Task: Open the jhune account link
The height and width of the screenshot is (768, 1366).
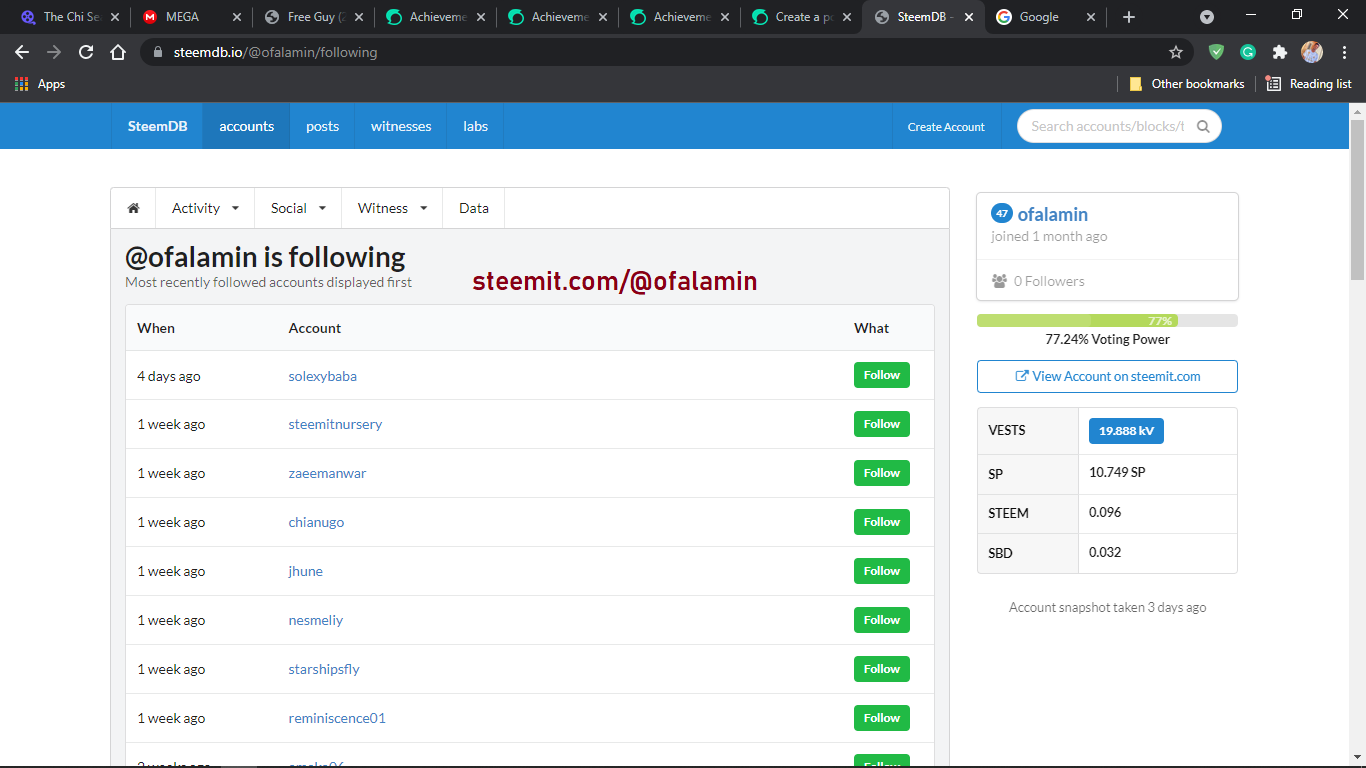Action: pos(306,571)
